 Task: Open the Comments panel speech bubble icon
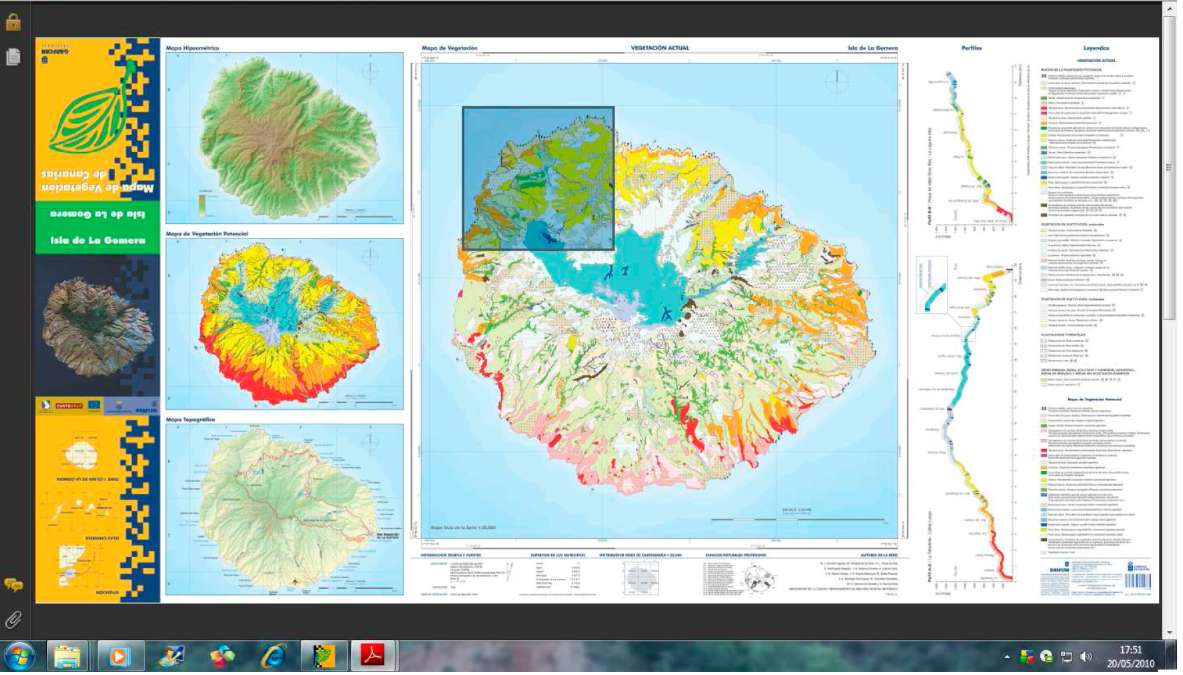click(13, 585)
